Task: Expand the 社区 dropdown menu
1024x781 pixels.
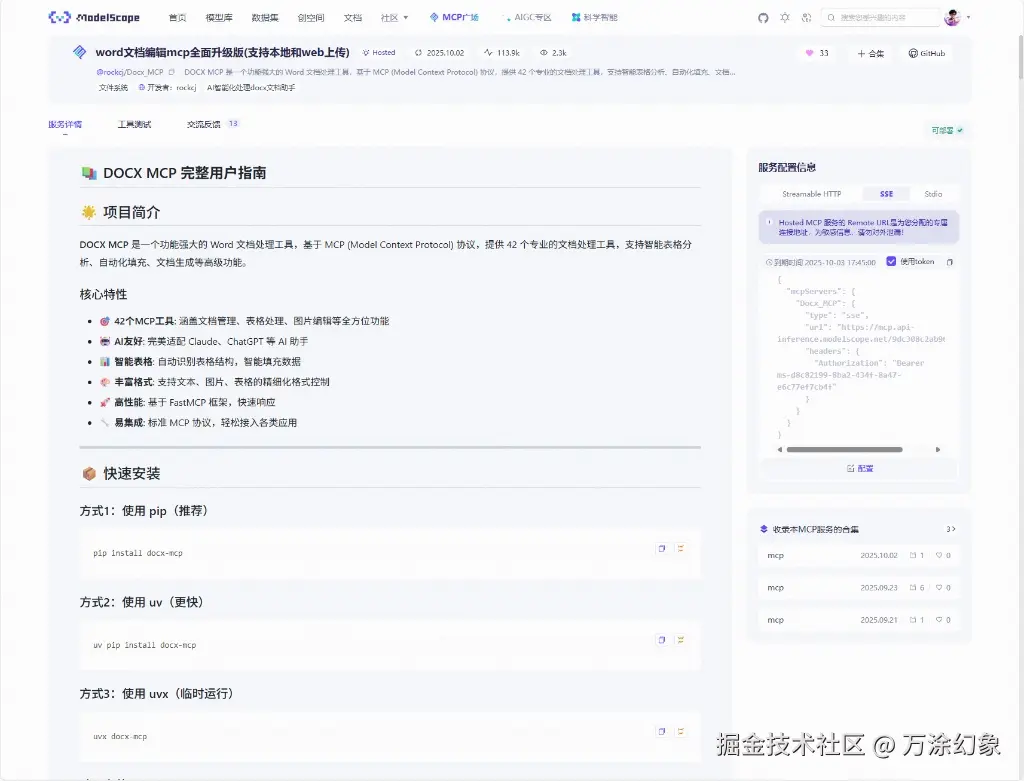Action: point(394,18)
